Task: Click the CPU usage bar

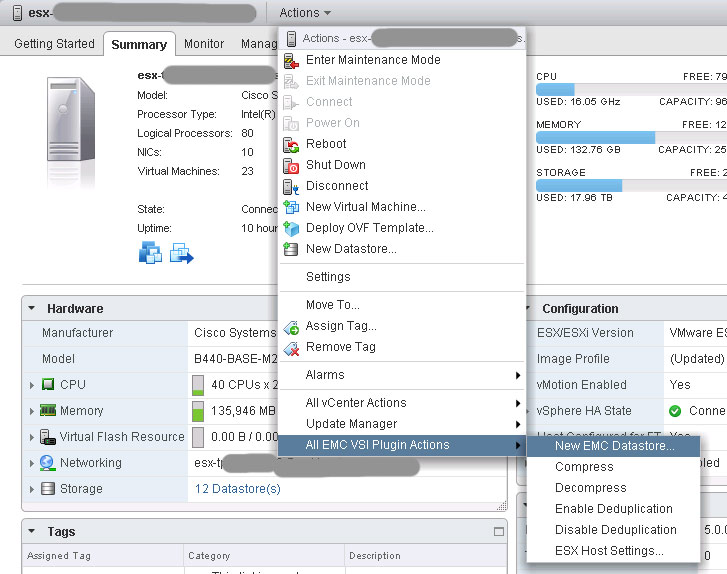Action: (631, 89)
